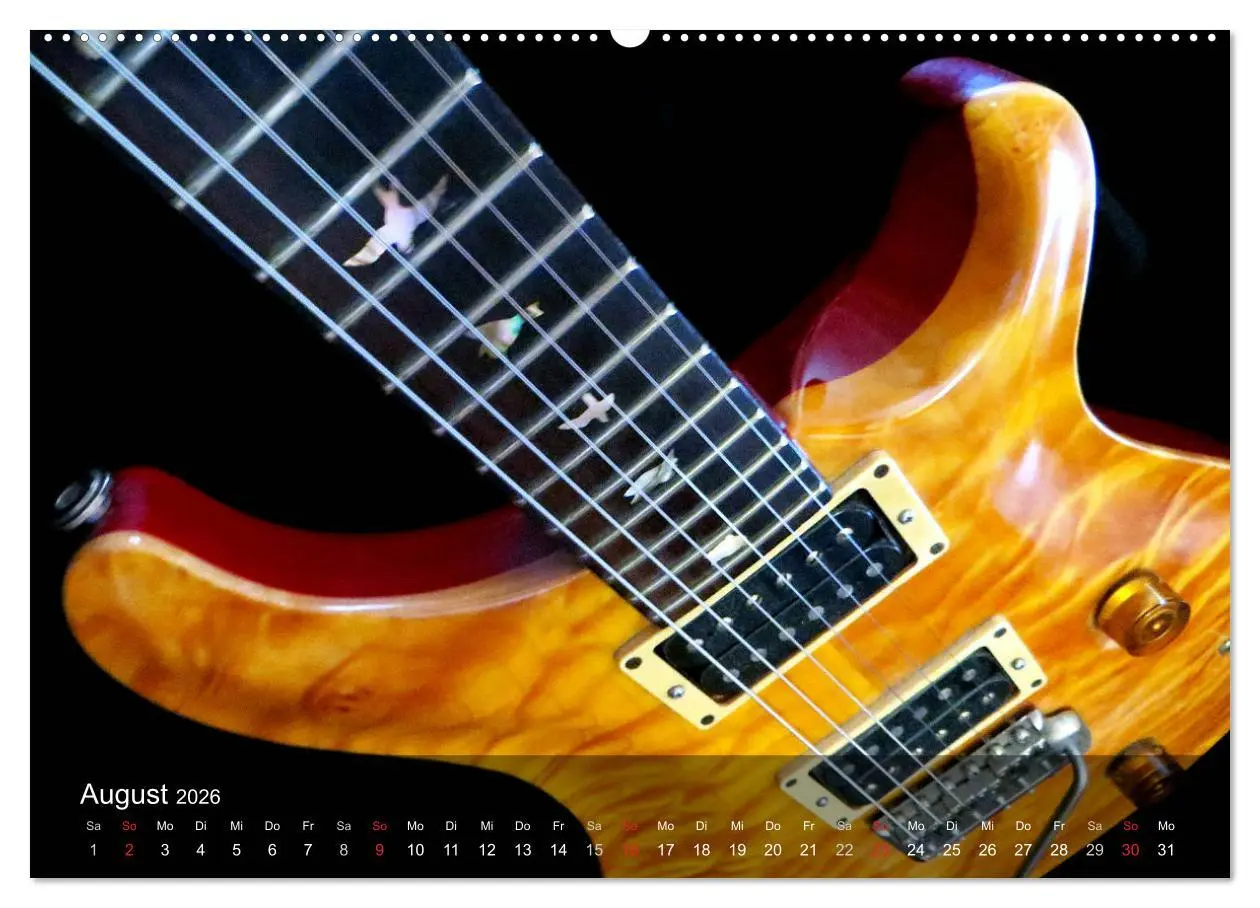This screenshot has width=1260, height=908.
Task: Click the green-tinted bird fret inlay
Action: point(506,330)
